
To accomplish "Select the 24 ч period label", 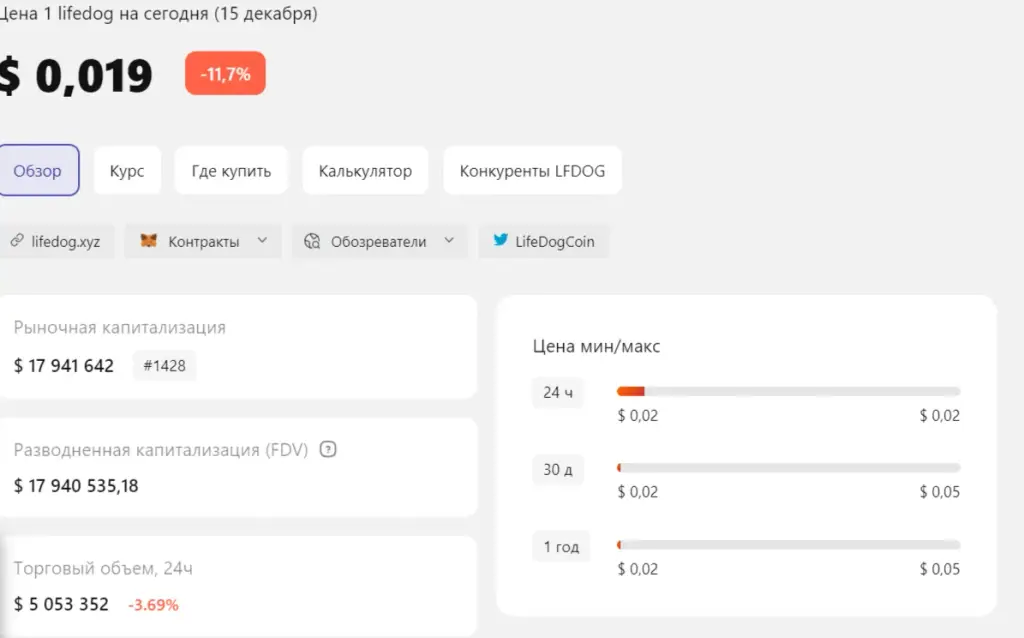I will coord(558,392).
